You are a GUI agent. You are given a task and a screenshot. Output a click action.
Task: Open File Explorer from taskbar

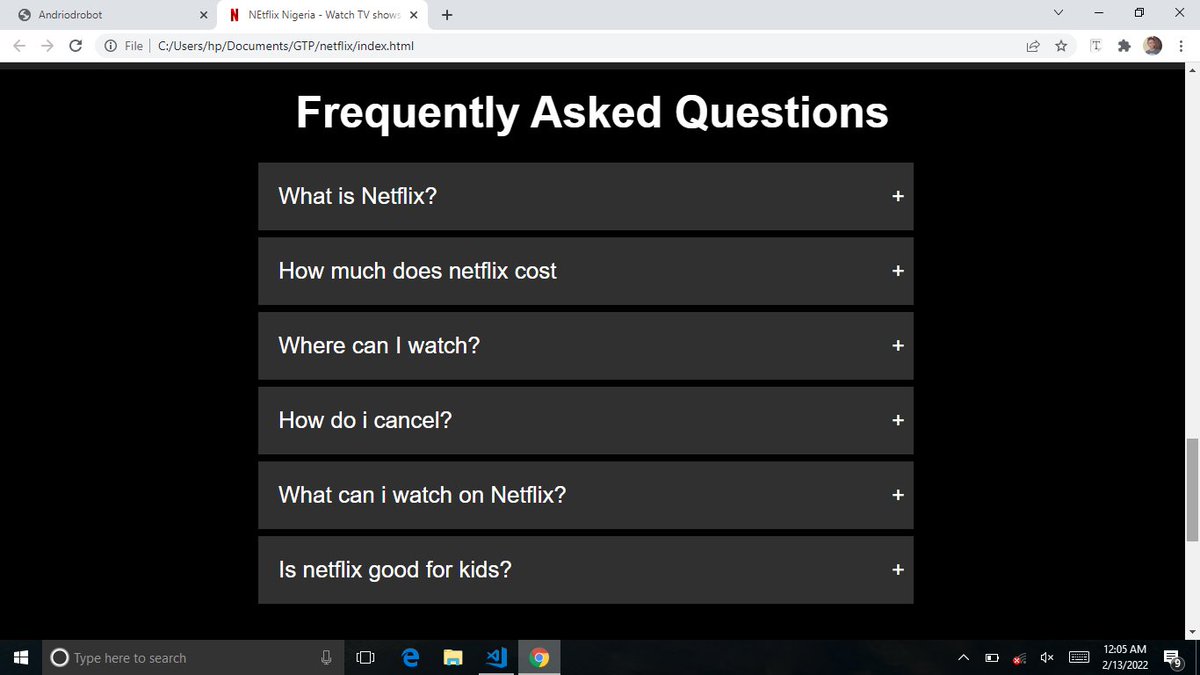click(454, 657)
